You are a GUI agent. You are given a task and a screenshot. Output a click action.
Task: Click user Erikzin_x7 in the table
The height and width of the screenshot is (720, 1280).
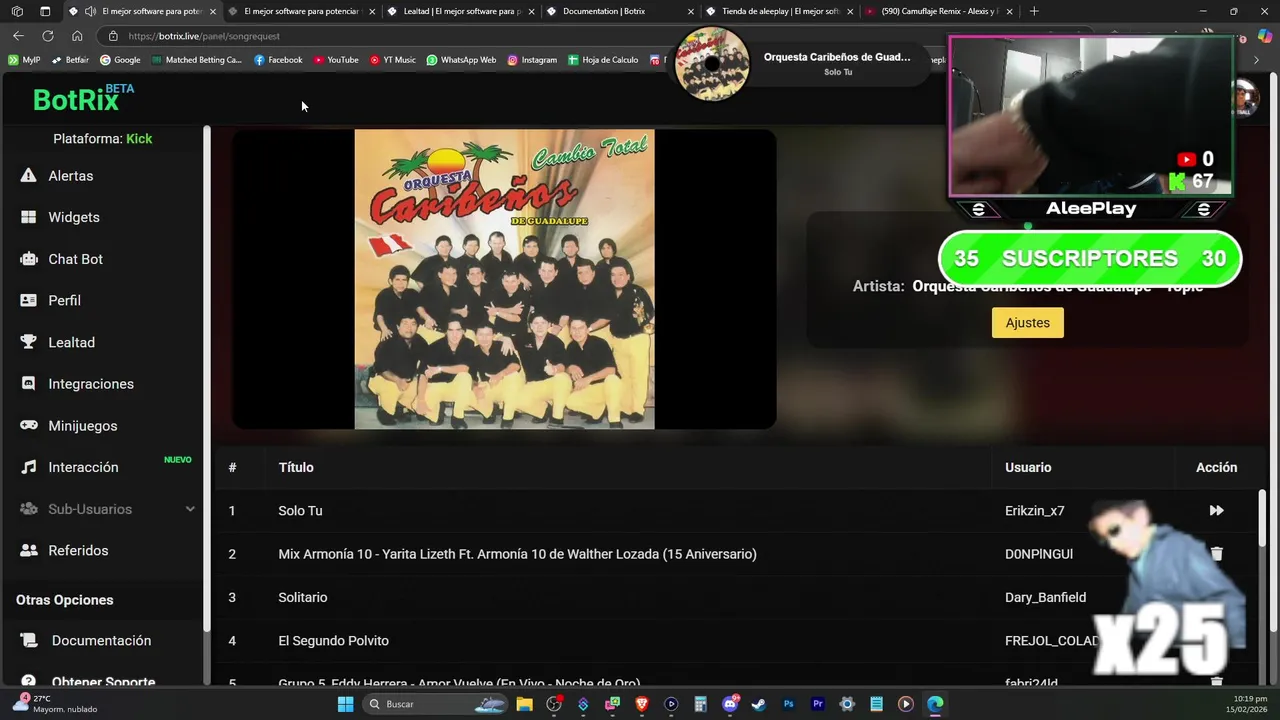(x=1034, y=511)
